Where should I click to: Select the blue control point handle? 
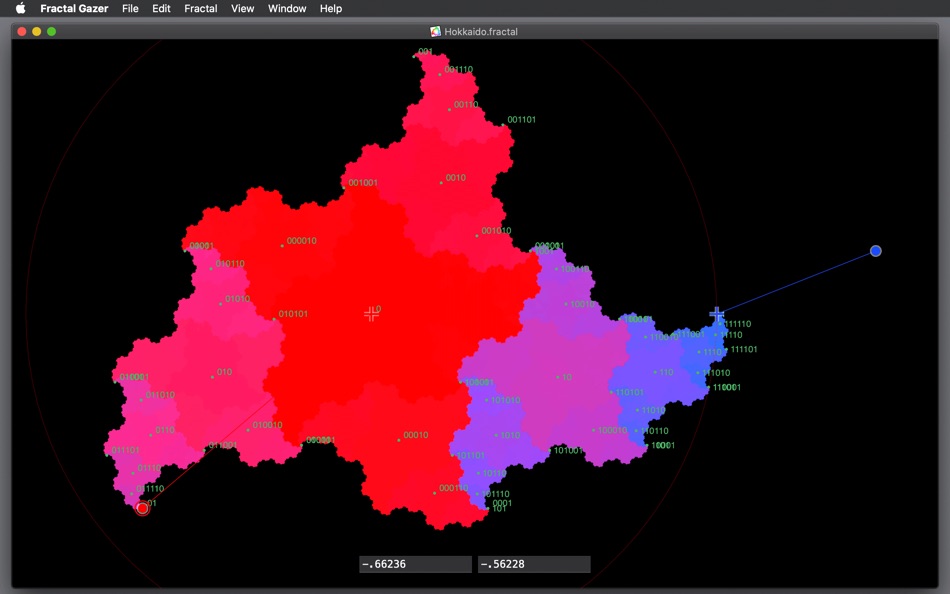click(875, 251)
